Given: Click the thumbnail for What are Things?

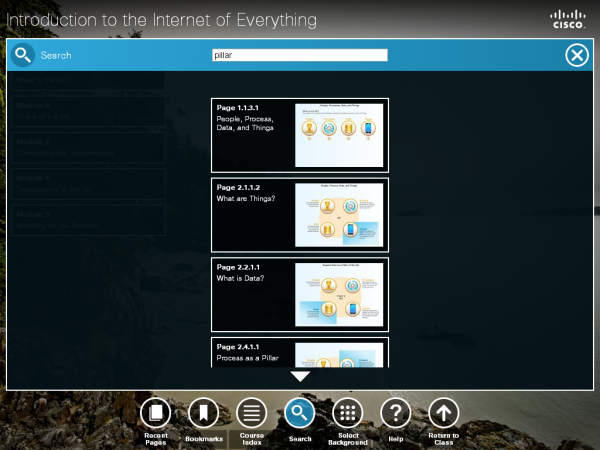Looking at the screenshot, I should coord(339,214).
